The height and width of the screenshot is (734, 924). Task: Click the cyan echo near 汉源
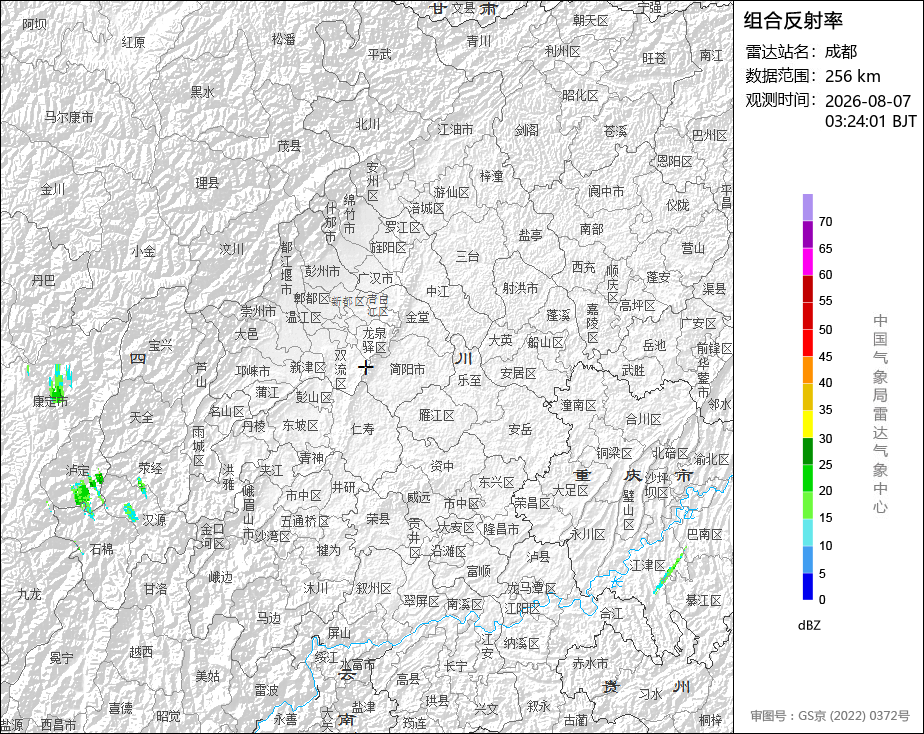tap(130, 512)
